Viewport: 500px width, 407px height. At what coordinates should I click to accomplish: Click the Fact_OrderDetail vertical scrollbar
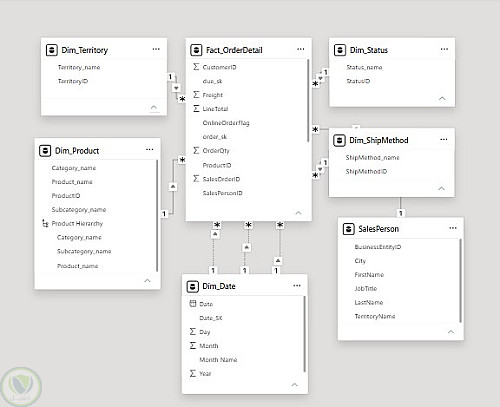tap(308, 101)
